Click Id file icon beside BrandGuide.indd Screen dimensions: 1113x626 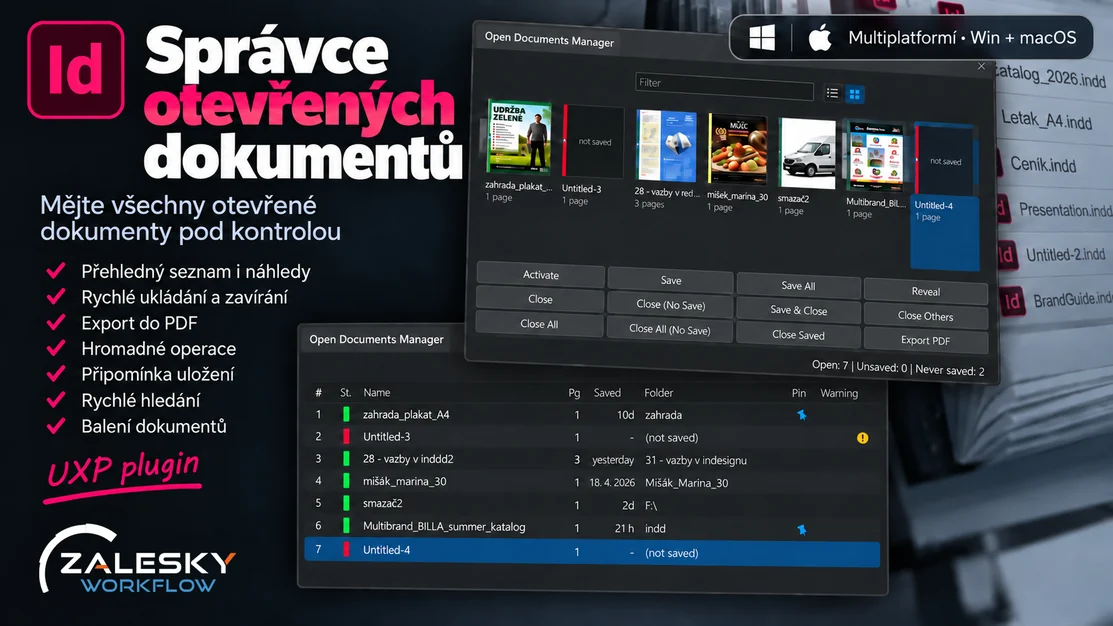(1012, 302)
